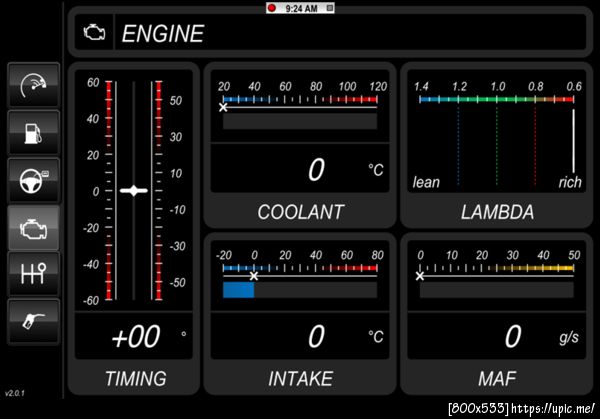Screen dimensions: 600x419
Task: Click the coolant color scale bar
Action: (300, 99)
